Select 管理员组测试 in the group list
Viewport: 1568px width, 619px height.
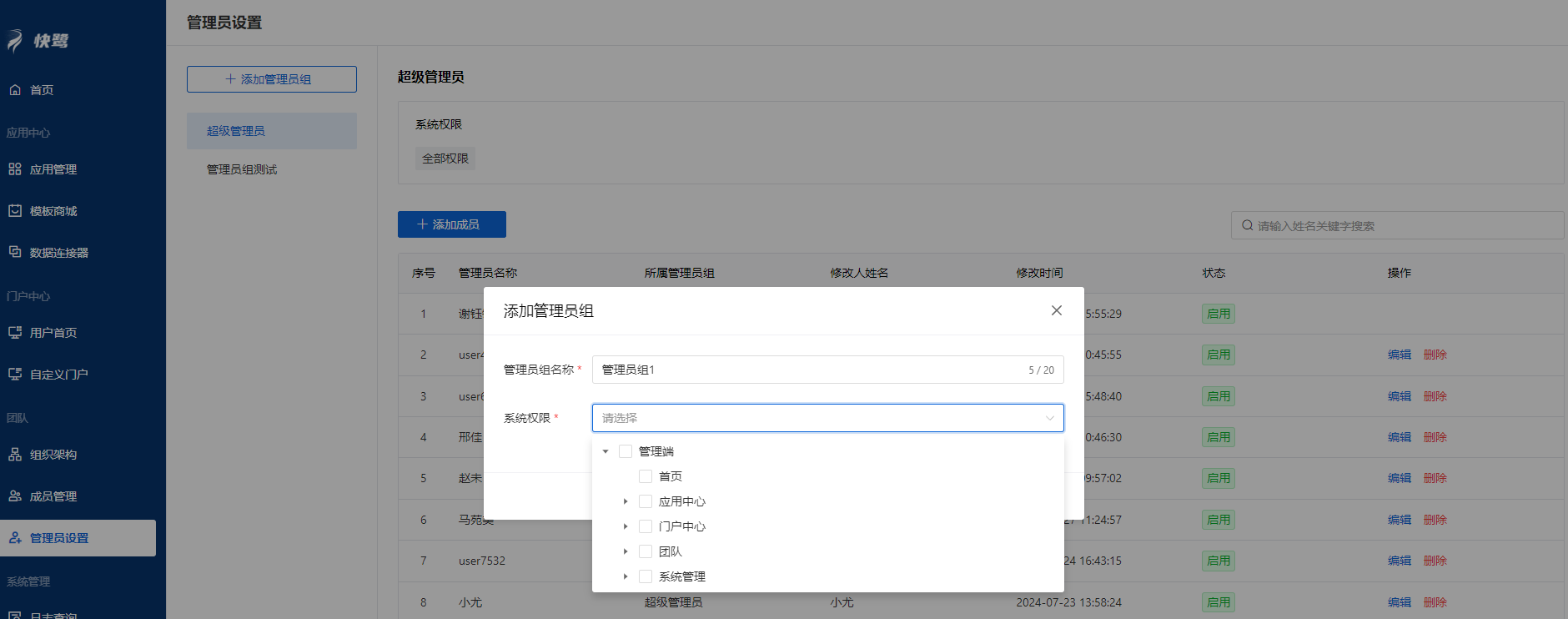pos(242,169)
